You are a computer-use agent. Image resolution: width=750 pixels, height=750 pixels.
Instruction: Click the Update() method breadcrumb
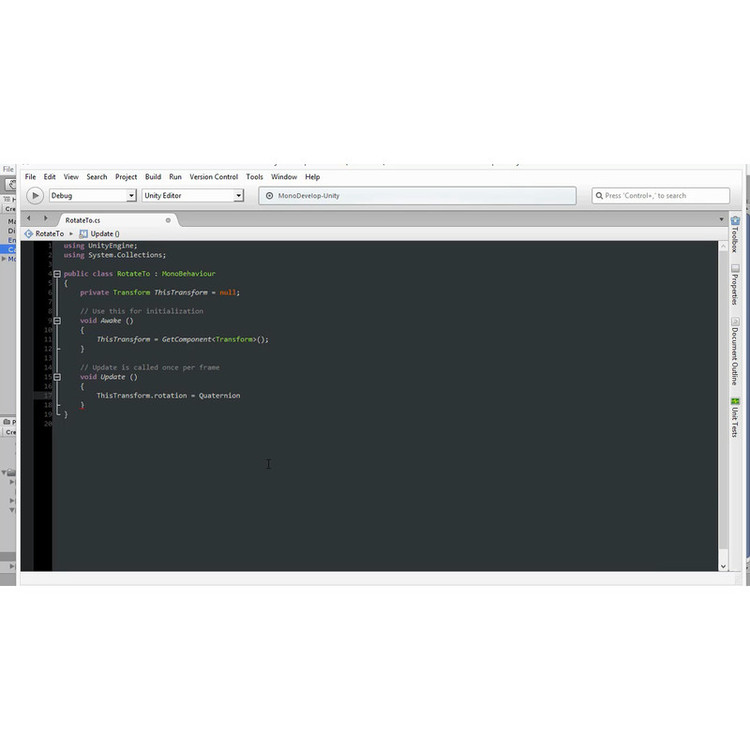pyautogui.click(x=104, y=233)
